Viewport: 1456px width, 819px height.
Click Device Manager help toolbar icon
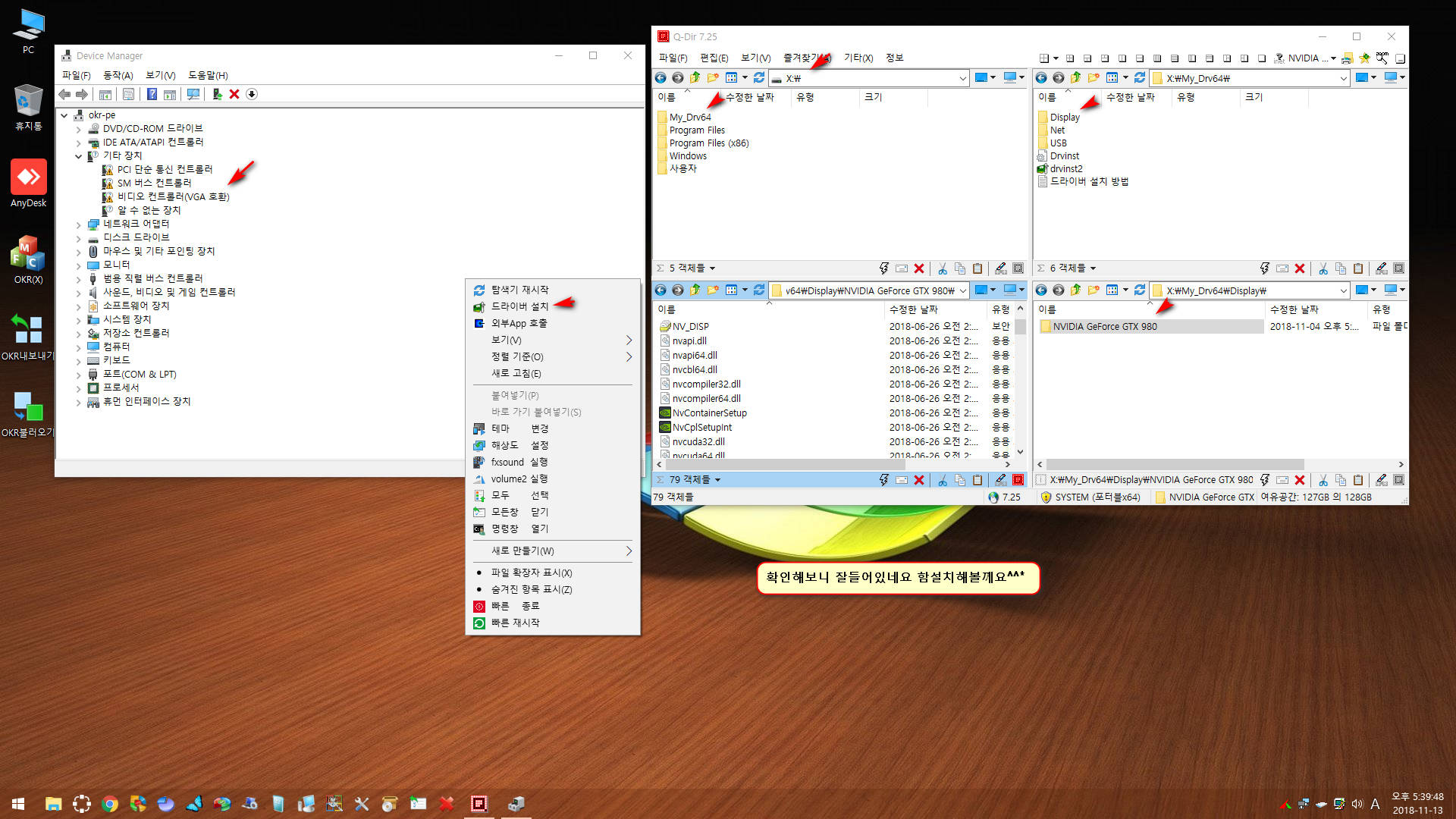coord(152,94)
